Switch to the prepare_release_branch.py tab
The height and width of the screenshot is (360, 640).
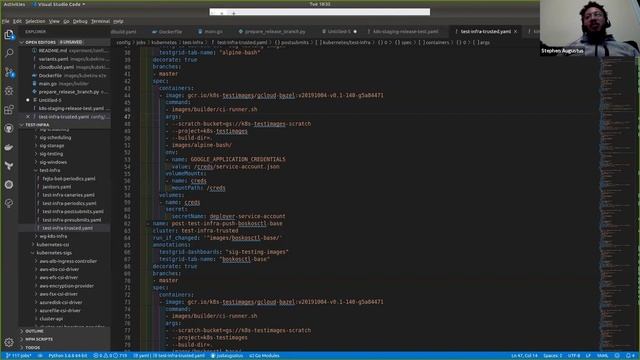tap(272, 31)
